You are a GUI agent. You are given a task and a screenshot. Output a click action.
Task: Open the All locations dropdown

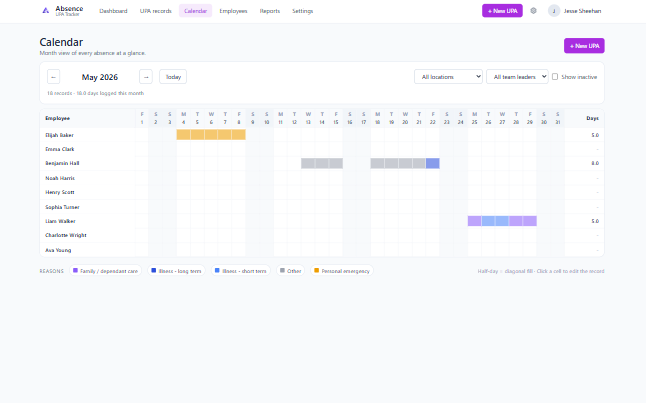(448, 77)
